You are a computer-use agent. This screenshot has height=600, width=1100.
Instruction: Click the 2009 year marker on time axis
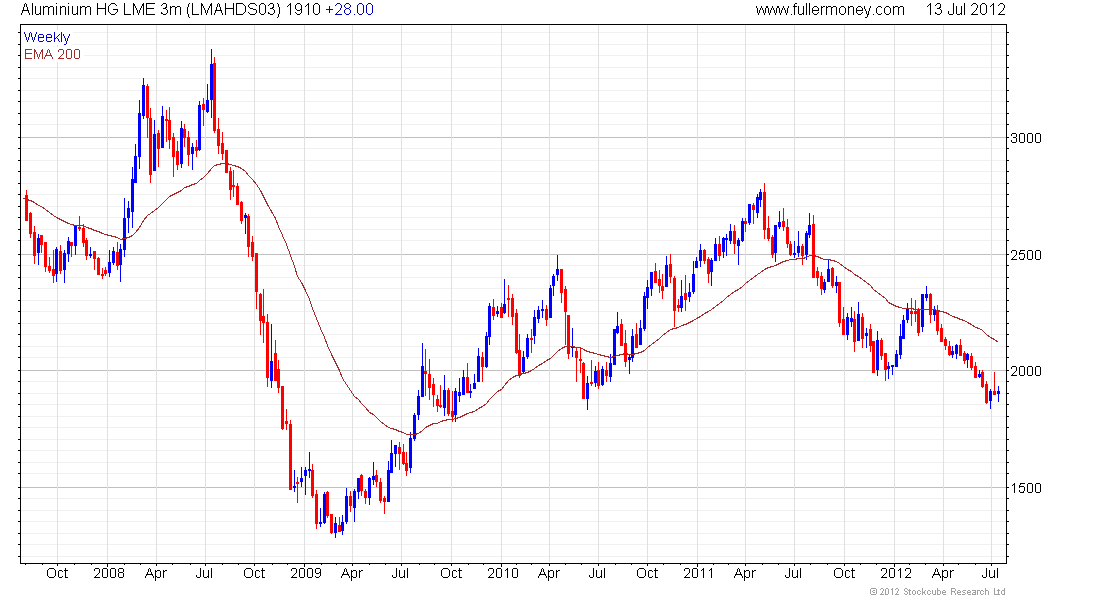click(306, 573)
